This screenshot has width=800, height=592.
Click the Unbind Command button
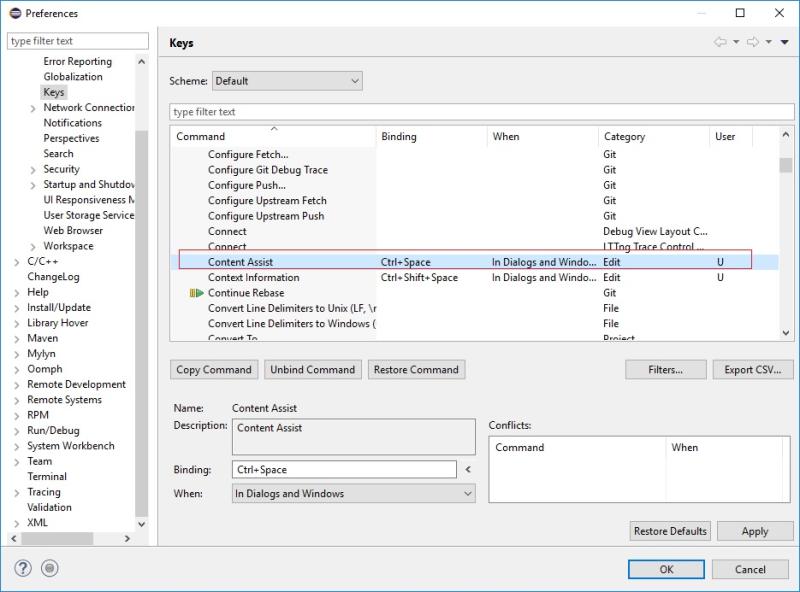(x=313, y=369)
